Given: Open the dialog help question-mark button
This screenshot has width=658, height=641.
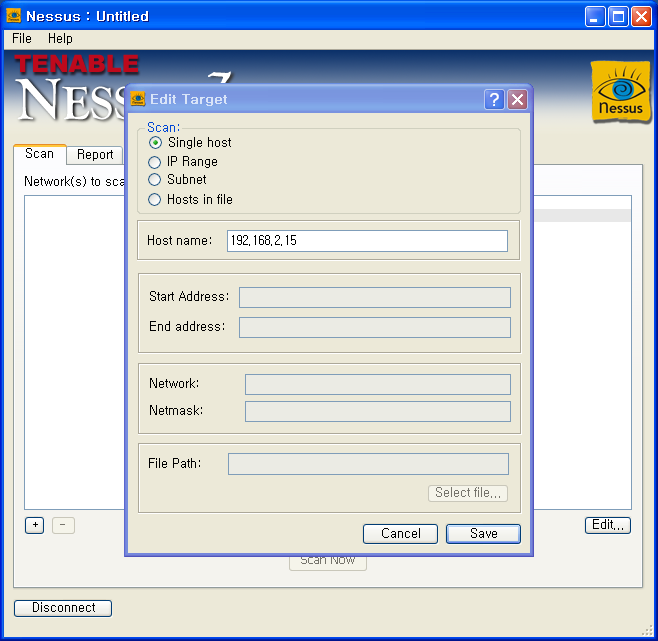Looking at the screenshot, I should [x=494, y=99].
